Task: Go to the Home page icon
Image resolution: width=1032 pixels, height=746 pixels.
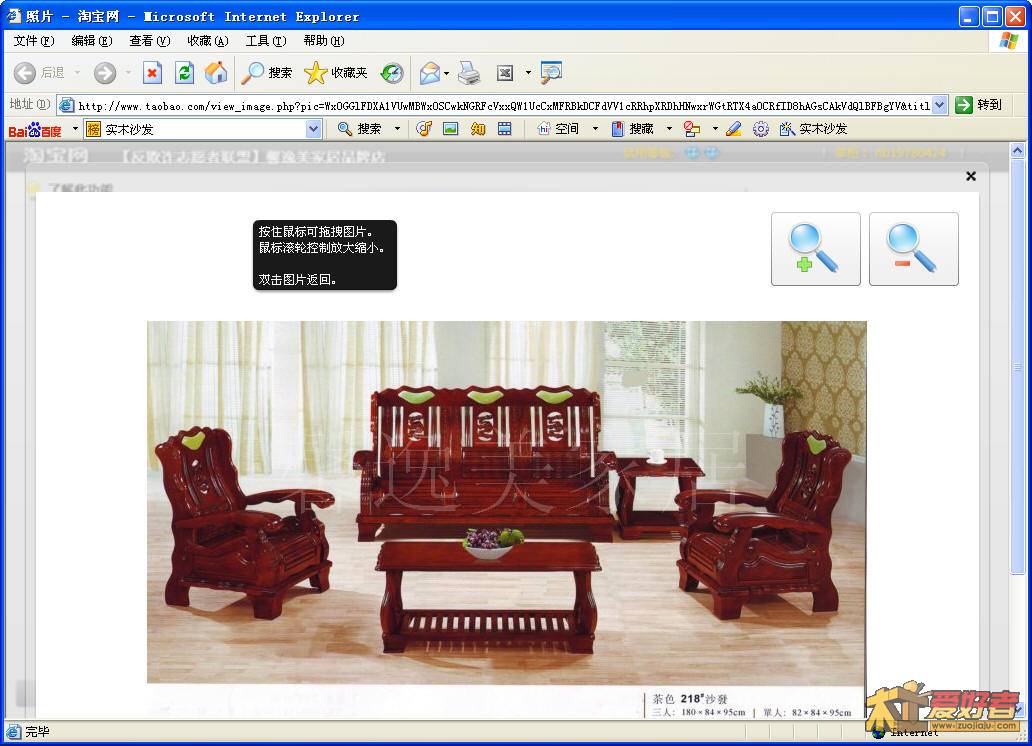Action: tap(216, 73)
